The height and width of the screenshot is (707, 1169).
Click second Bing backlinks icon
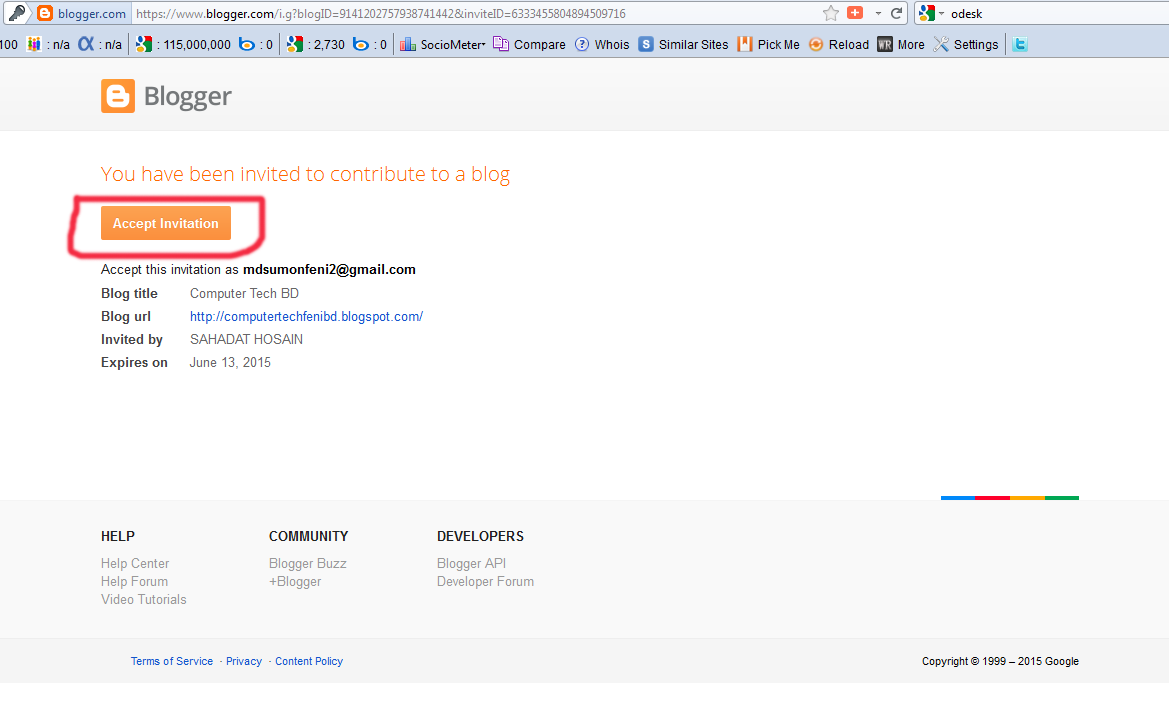point(360,44)
